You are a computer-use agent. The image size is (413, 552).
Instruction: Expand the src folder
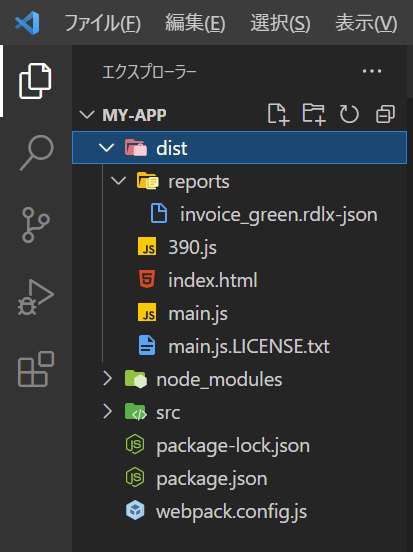[107, 412]
